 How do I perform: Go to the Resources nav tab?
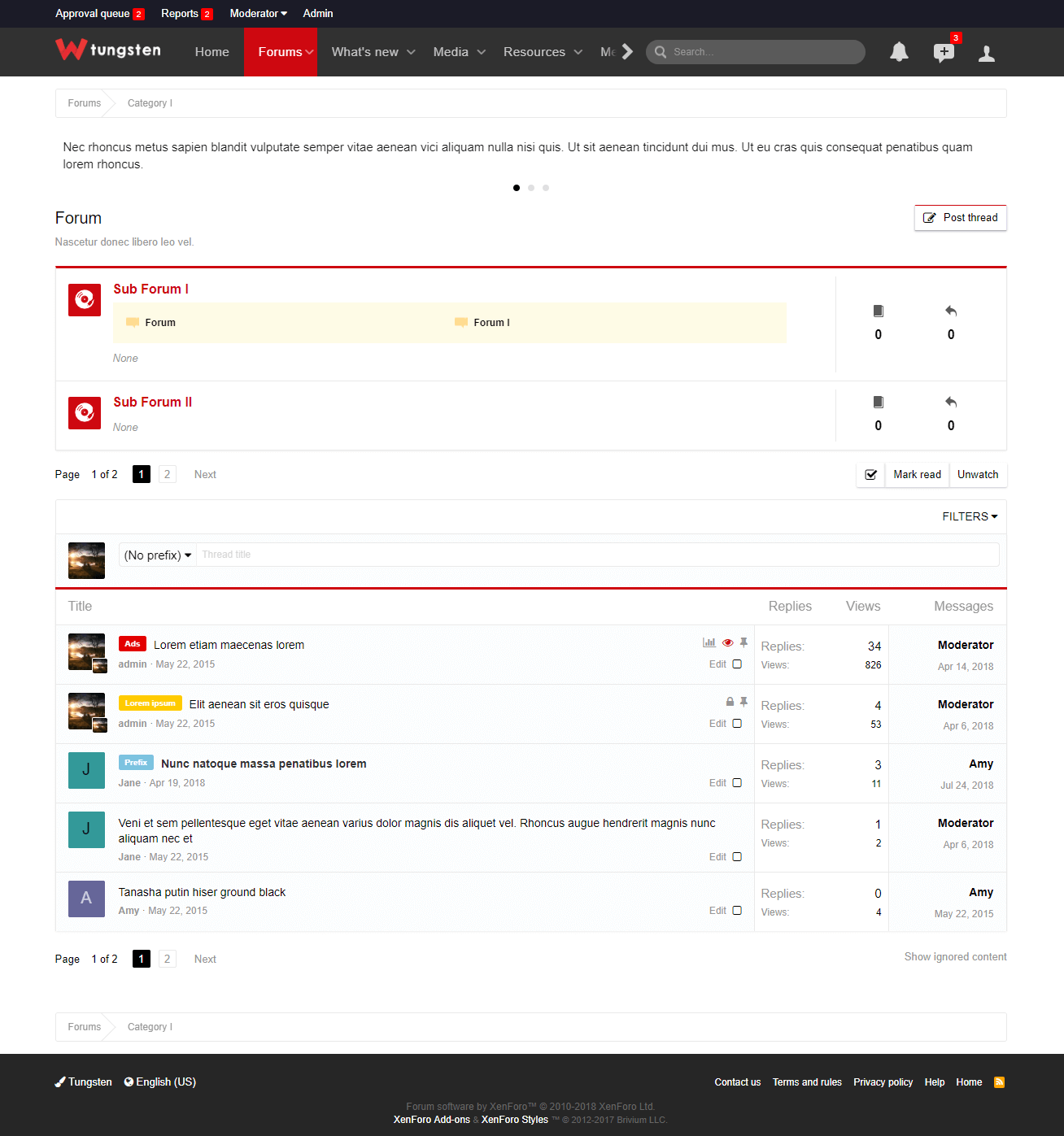click(543, 52)
